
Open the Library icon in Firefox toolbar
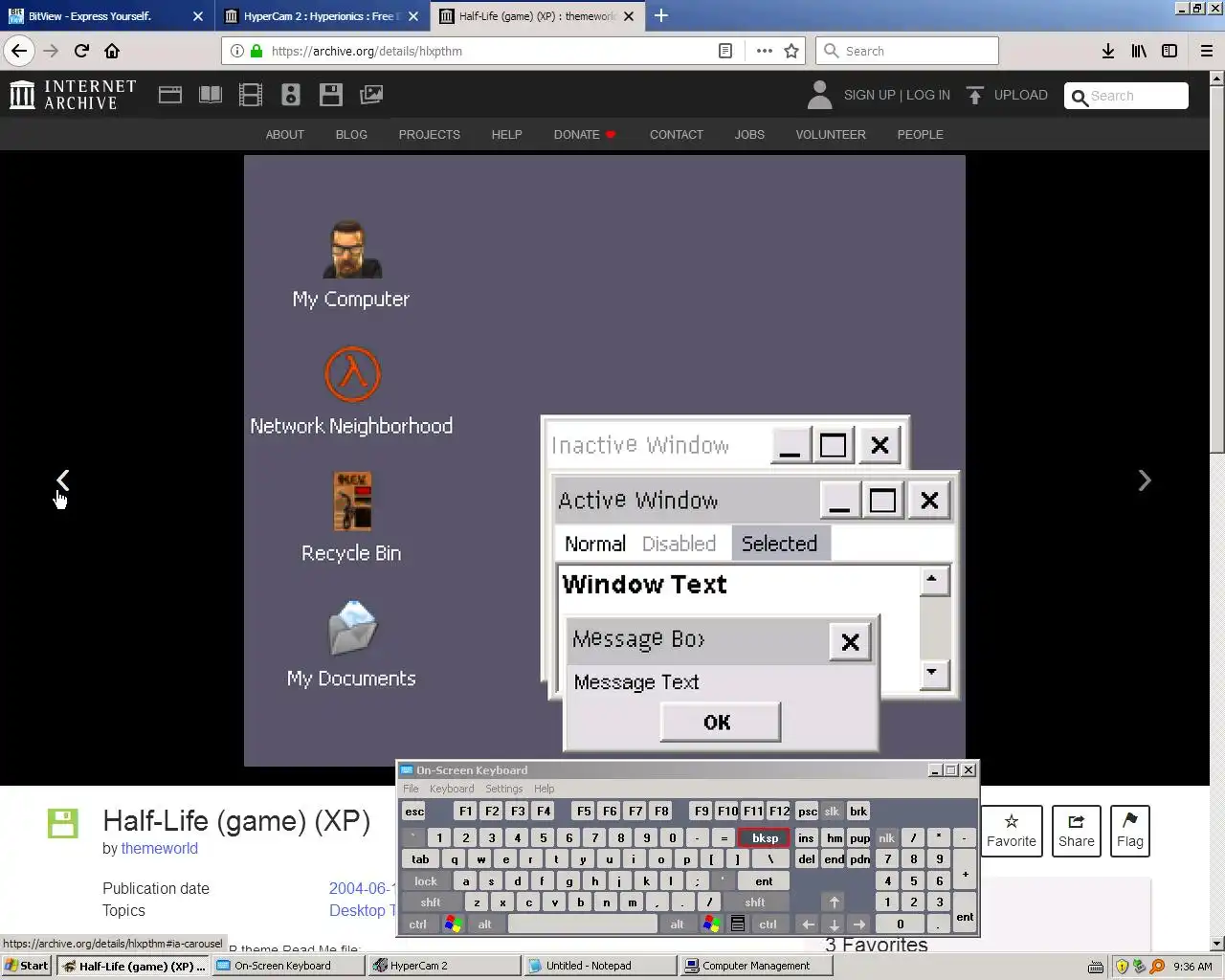(1139, 51)
